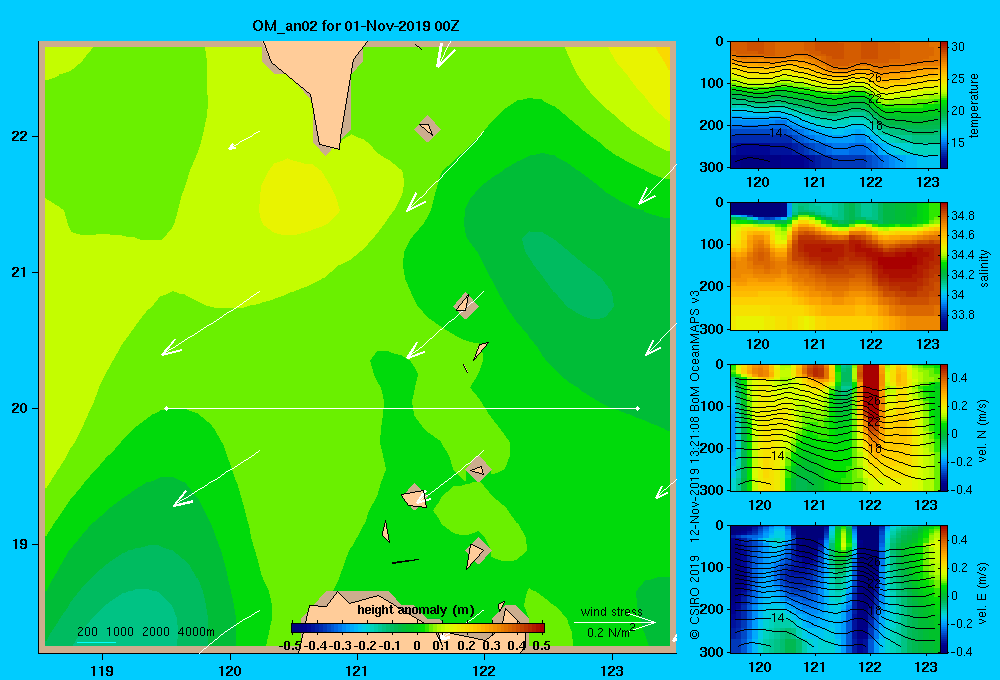Click the salinity color scale bar
The width and height of the screenshot is (1000, 680).
click(943, 266)
